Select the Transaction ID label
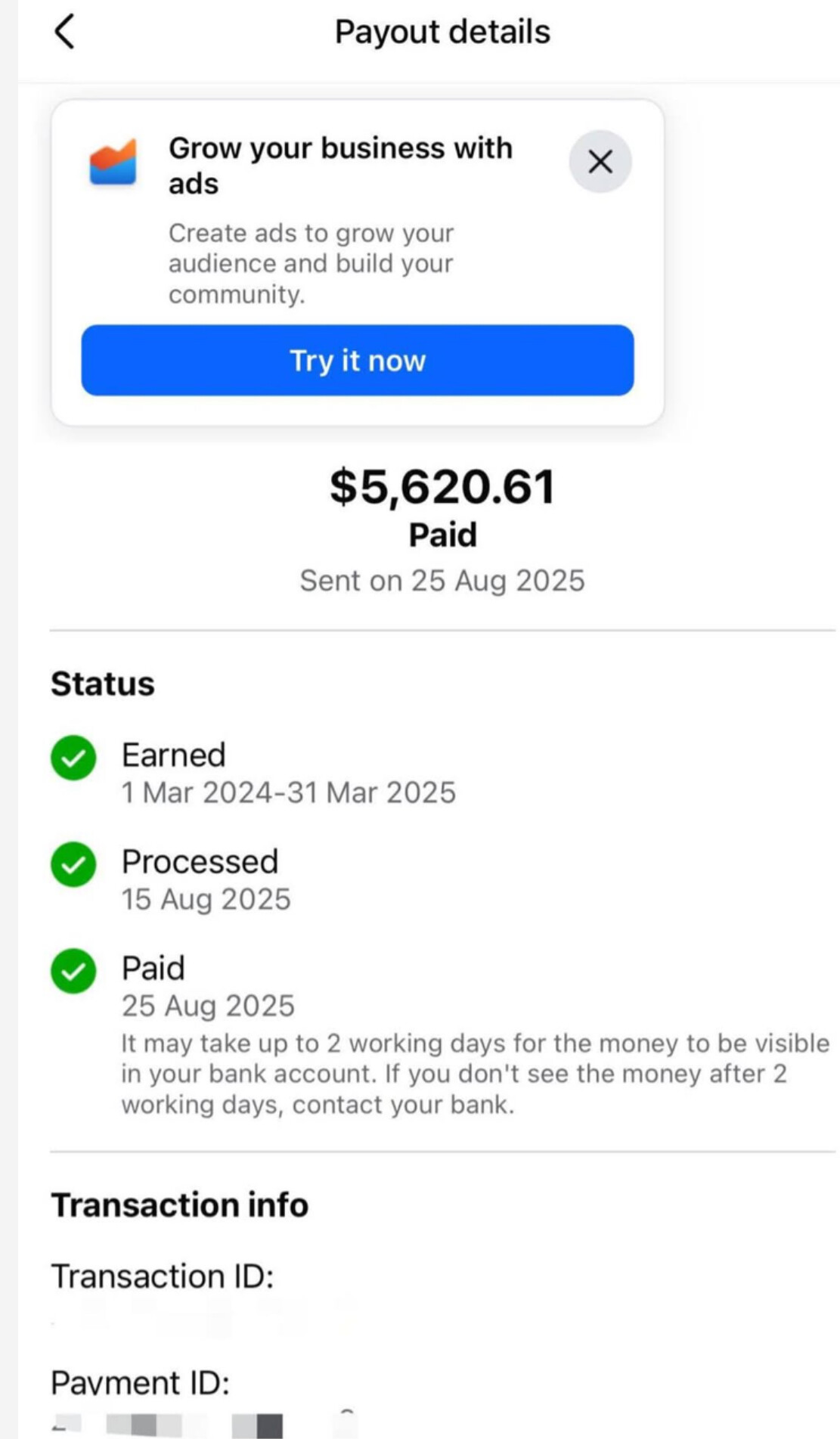This screenshot has width=840, height=1439. tap(162, 1276)
